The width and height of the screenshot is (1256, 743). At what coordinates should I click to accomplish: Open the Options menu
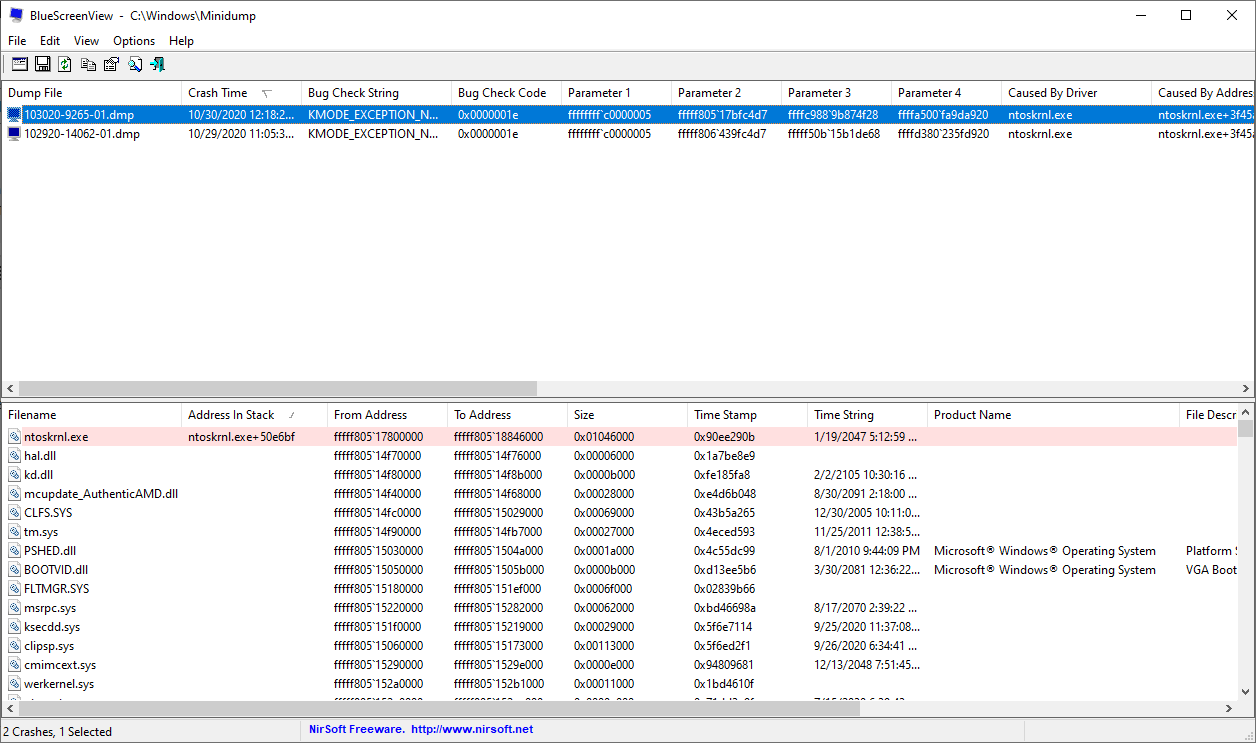134,41
